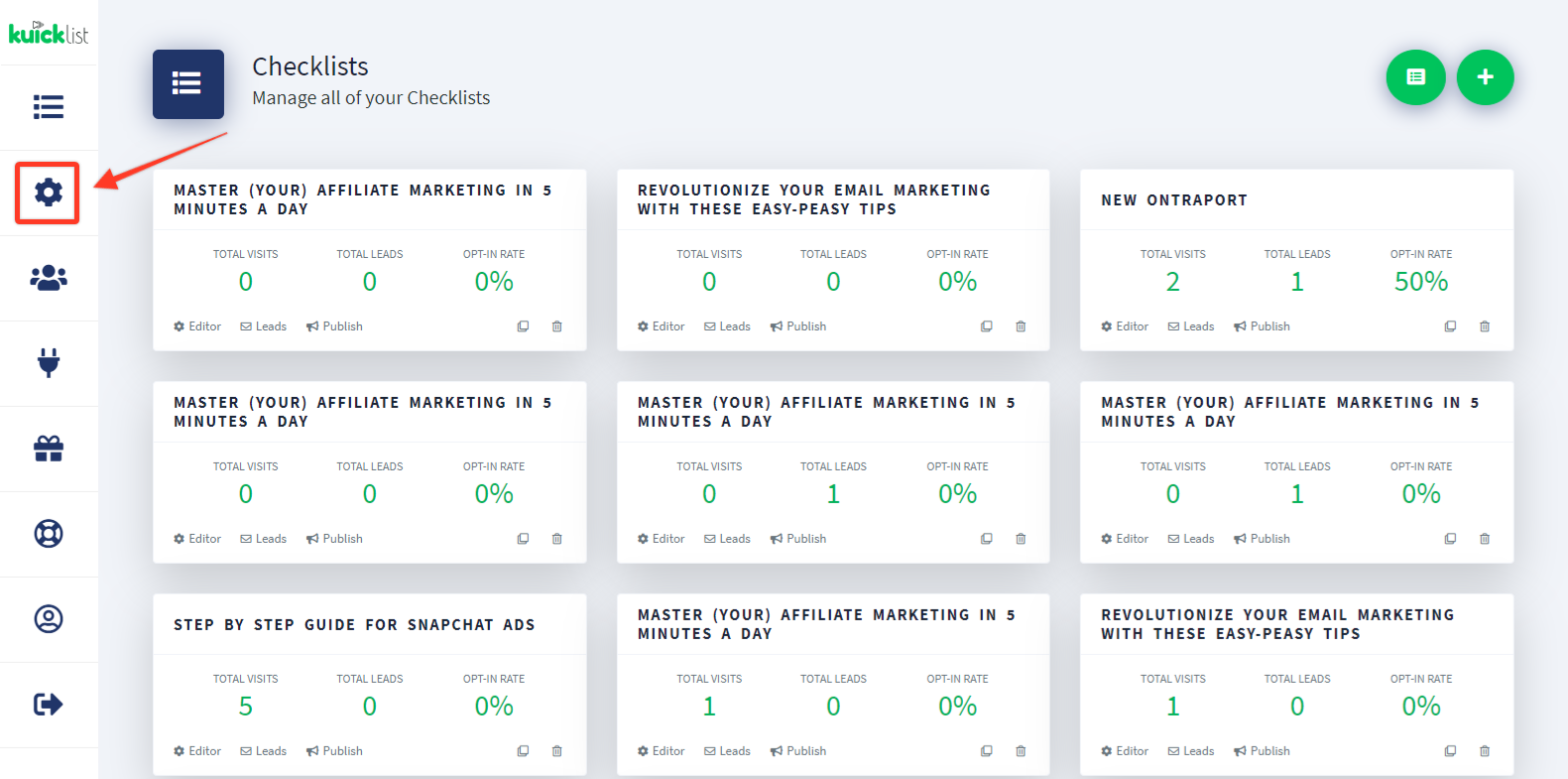This screenshot has height=779, width=1568.
Task: Open Leads on Revolutionize Email card with 0 visits
Action: click(727, 326)
